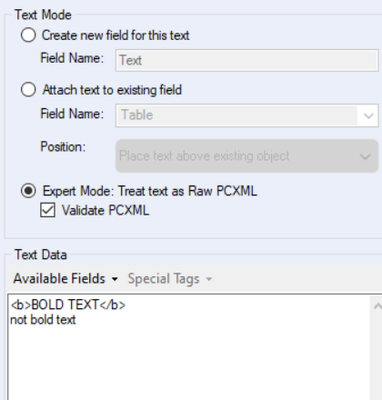
Task: Click the chevron arrow on the Table dropdown
Action: (368, 116)
